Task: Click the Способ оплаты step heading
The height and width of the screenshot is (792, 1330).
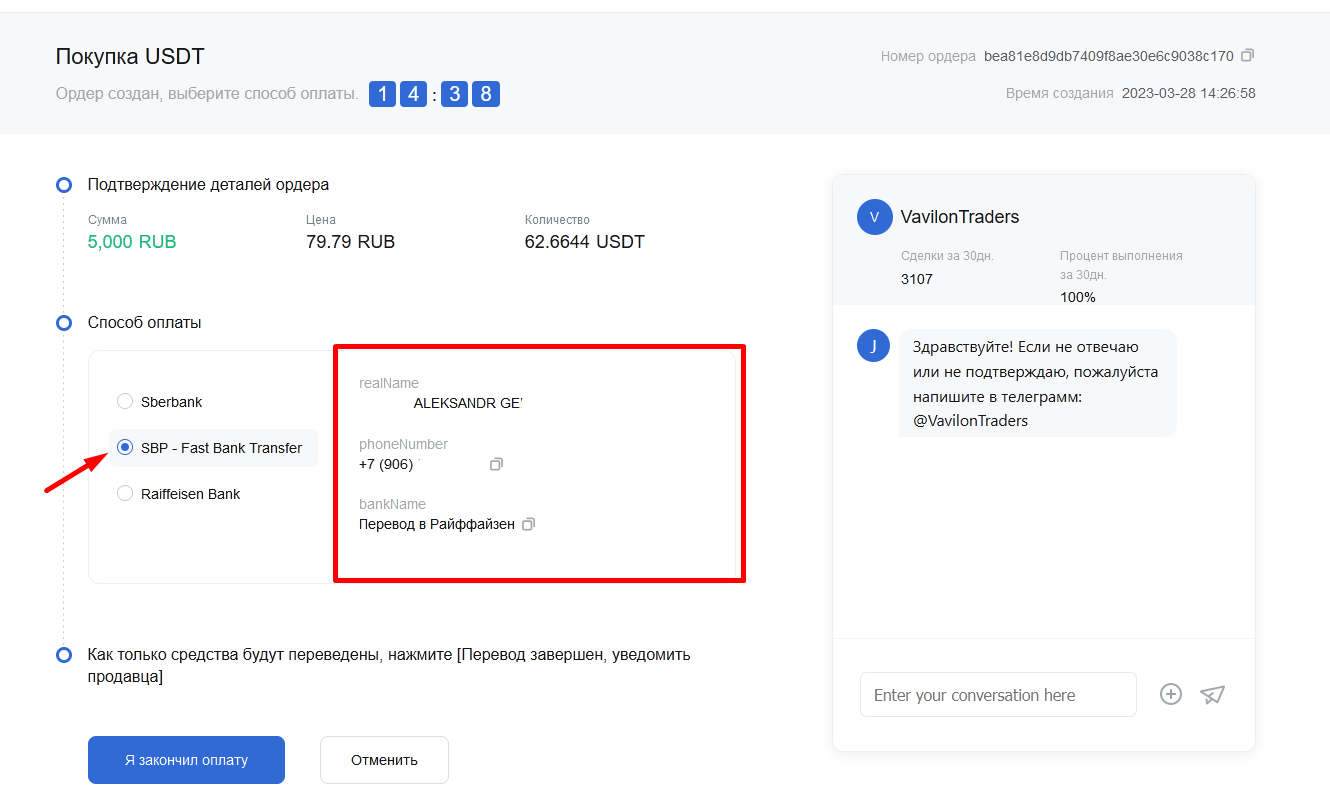Action: click(x=145, y=323)
